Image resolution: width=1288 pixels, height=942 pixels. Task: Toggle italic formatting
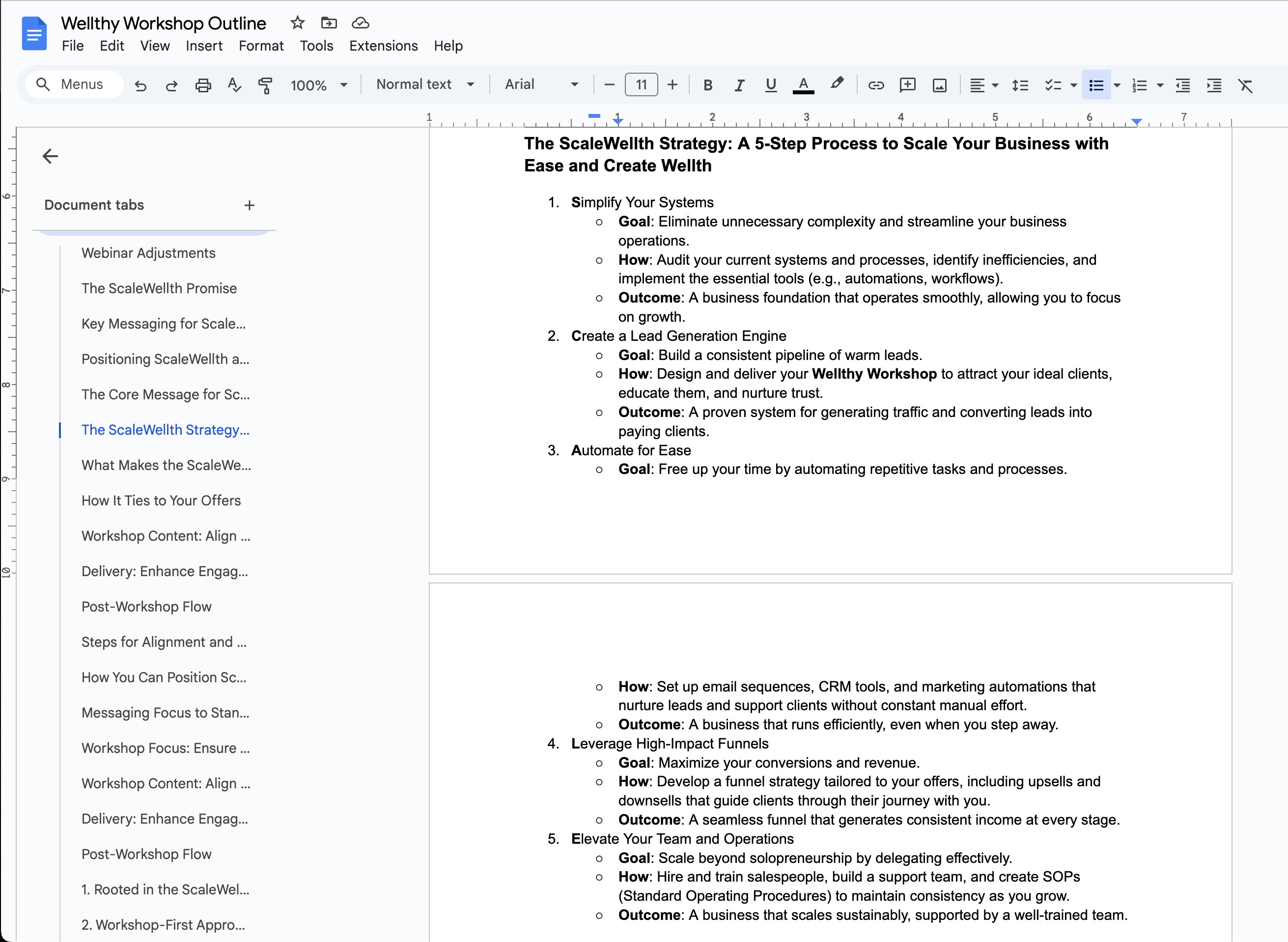pyautogui.click(x=739, y=85)
